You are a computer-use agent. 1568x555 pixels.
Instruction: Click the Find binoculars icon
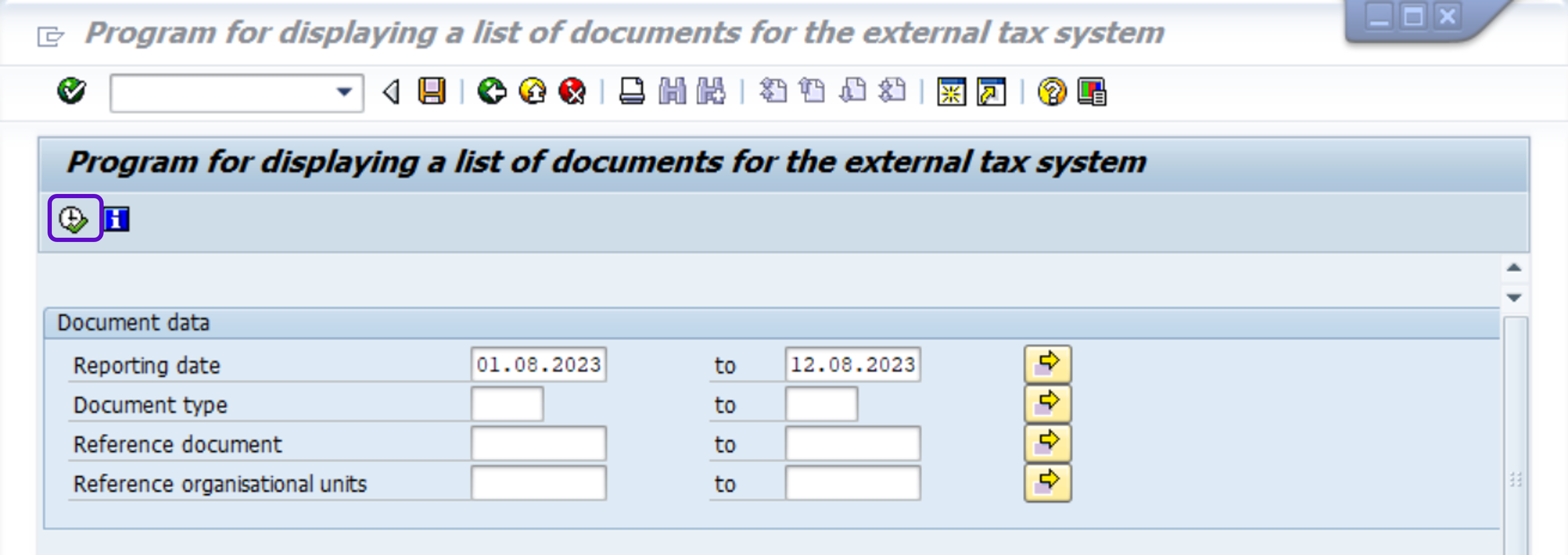672,92
